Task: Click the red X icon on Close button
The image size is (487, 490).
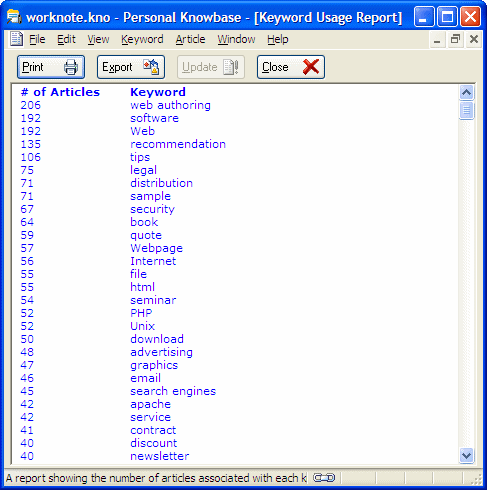Action: (x=311, y=67)
